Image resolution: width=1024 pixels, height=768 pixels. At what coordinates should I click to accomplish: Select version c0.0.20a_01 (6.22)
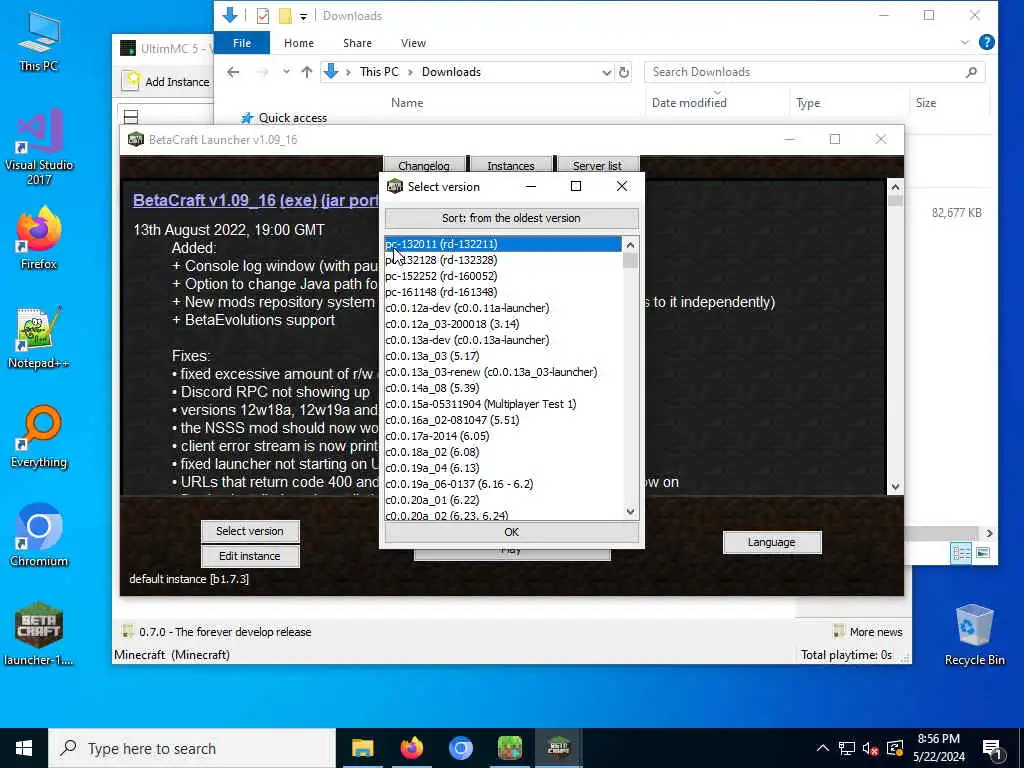pos(503,500)
